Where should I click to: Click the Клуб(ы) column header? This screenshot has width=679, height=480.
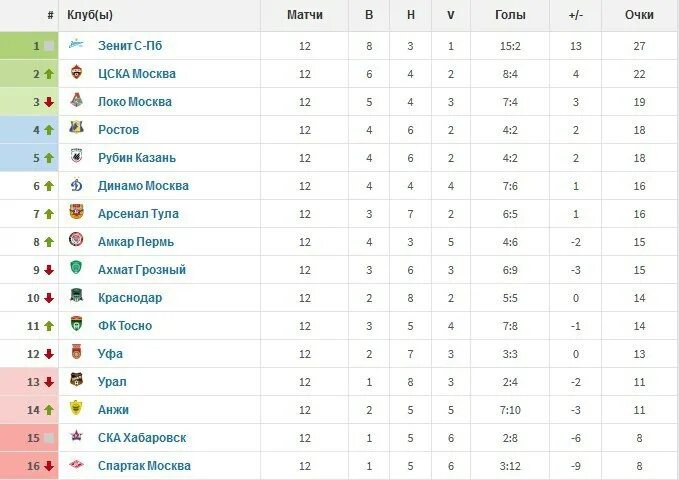point(90,15)
